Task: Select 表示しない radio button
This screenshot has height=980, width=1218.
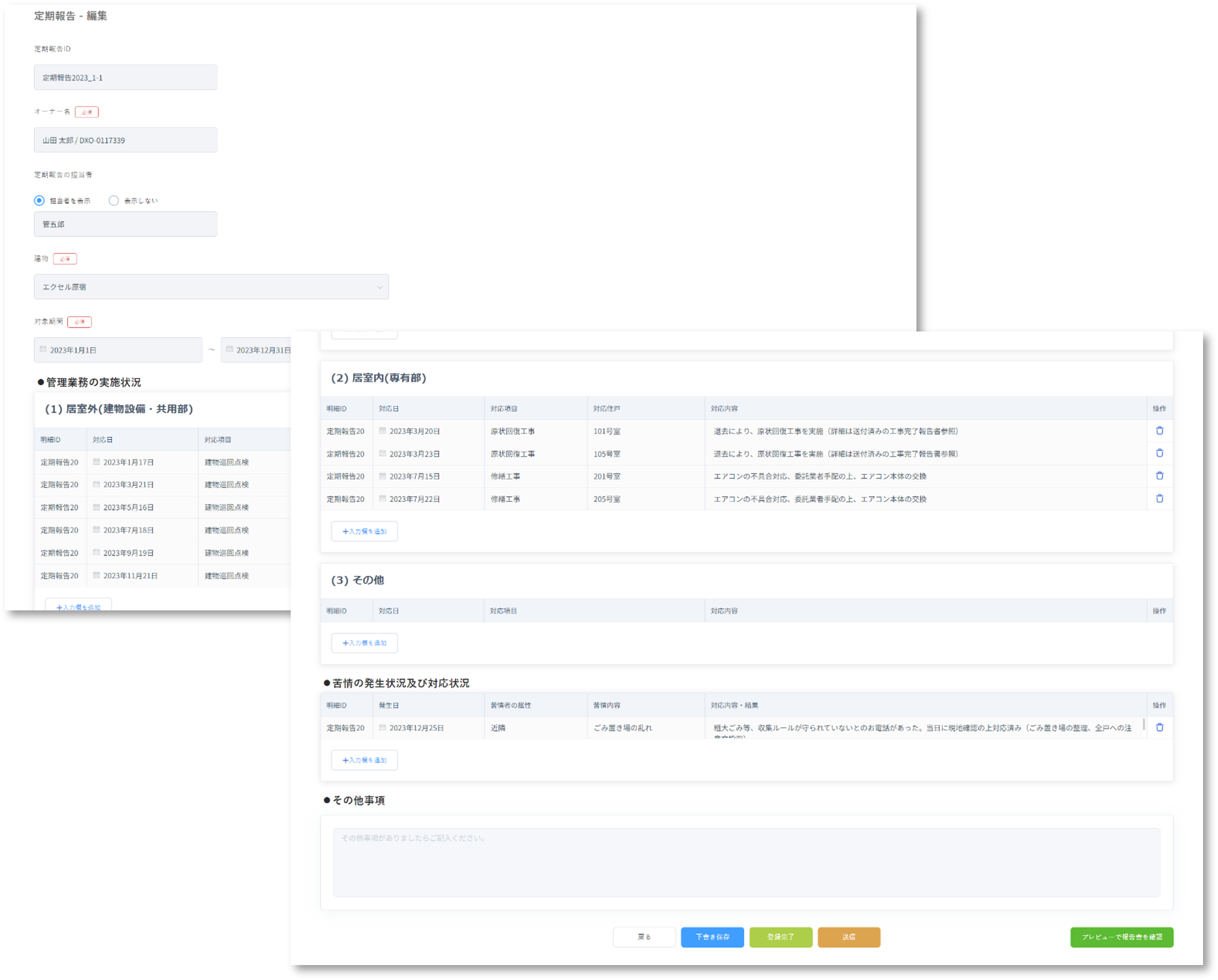Action: point(113,201)
